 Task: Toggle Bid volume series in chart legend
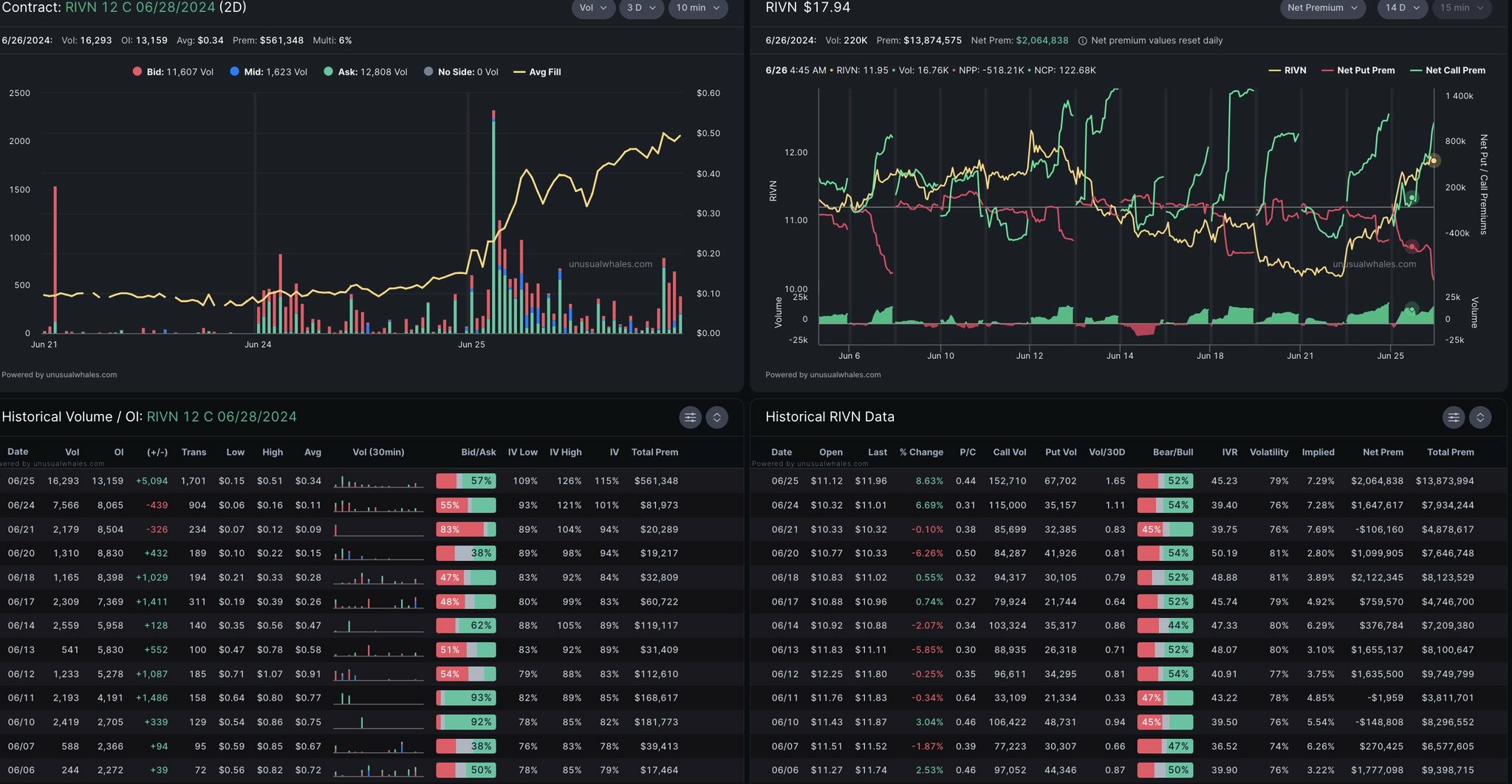pos(173,72)
